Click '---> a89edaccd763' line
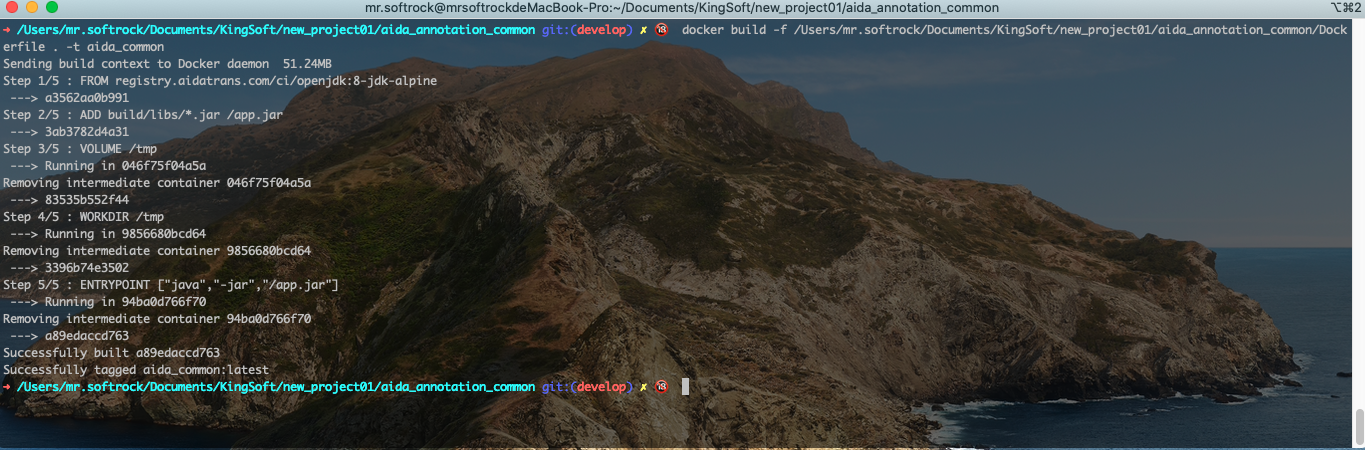The height and width of the screenshot is (450, 1365). point(69,335)
